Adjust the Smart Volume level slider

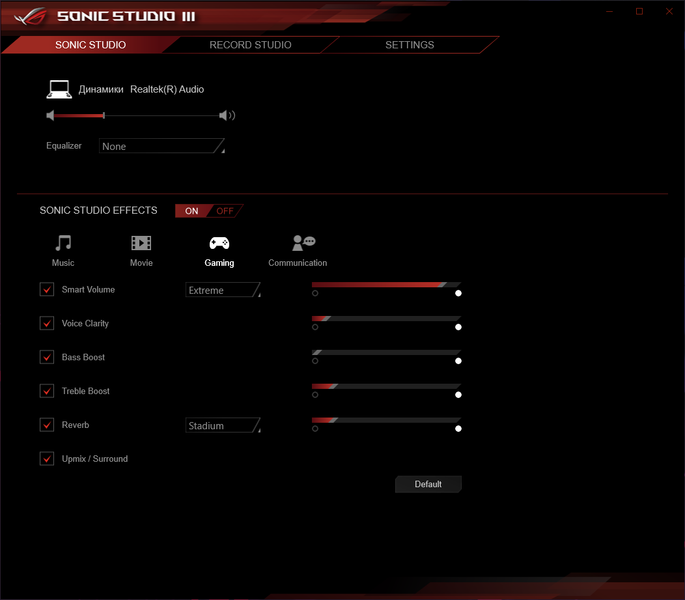pos(386,284)
